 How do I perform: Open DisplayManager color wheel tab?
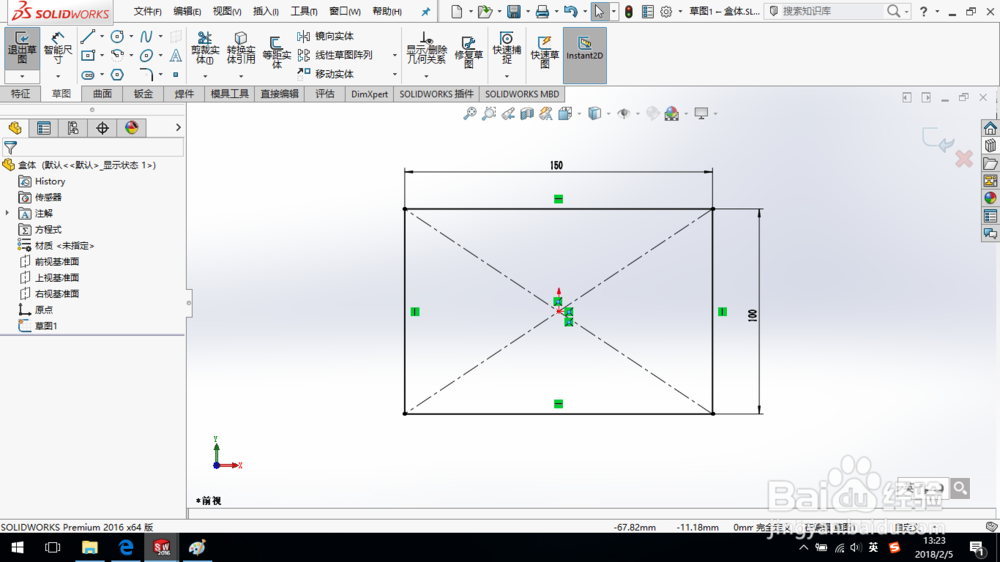pyautogui.click(x=131, y=128)
